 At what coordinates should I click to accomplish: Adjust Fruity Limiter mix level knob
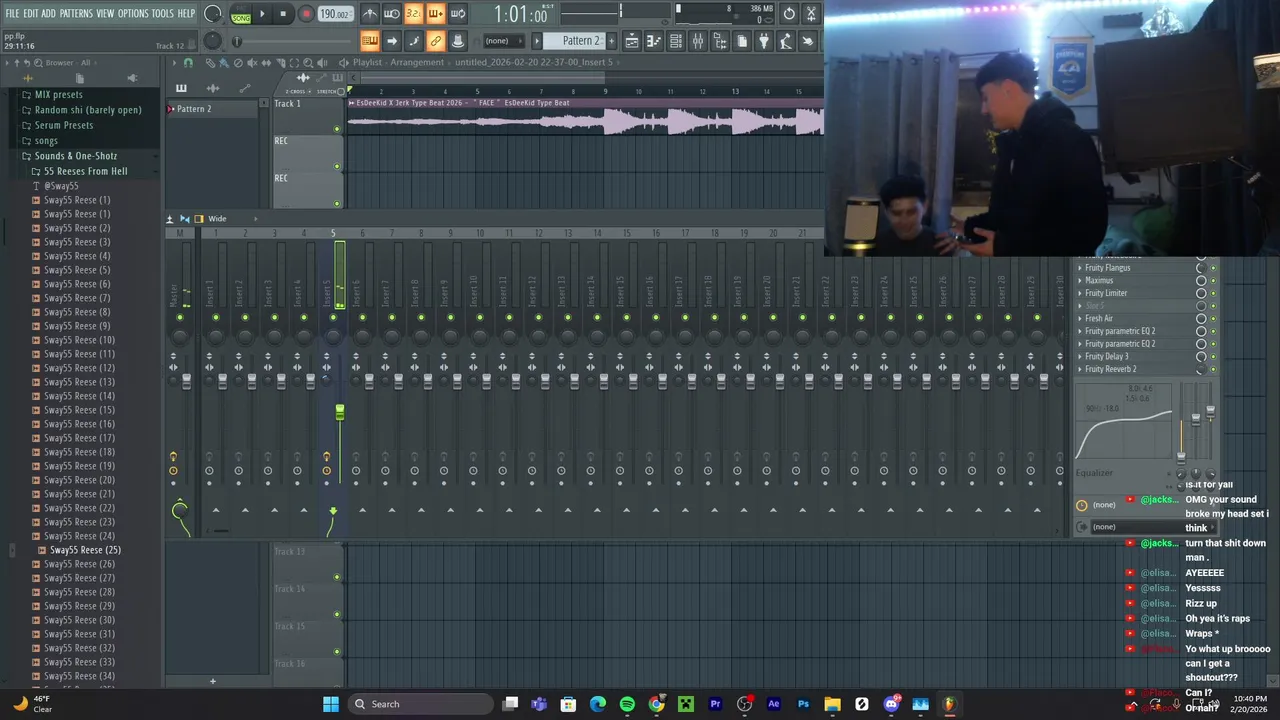pos(1201,293)
